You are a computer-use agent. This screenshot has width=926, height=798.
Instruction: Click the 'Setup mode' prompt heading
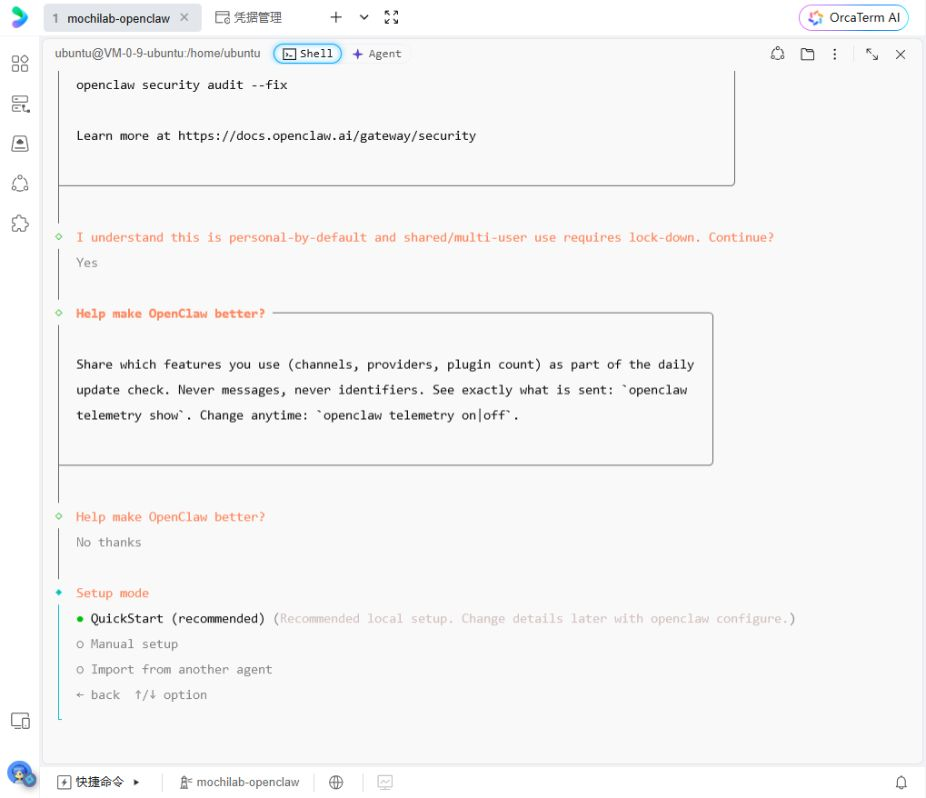pos(112,593)
